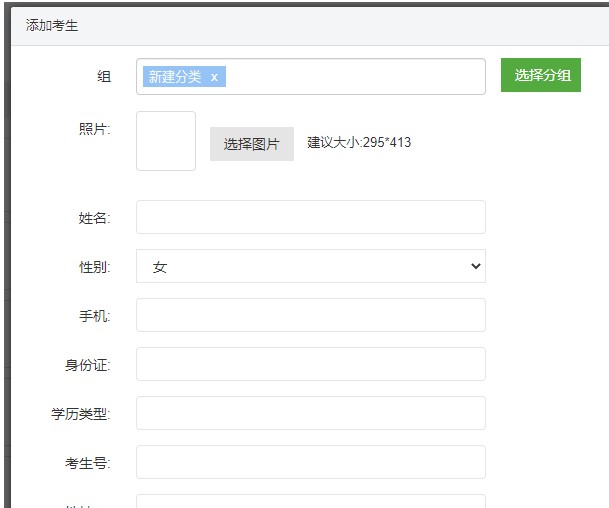The width and height of the screenshot is (609, 508).
Task: Click the 考生号 field label
Action: 88,463
